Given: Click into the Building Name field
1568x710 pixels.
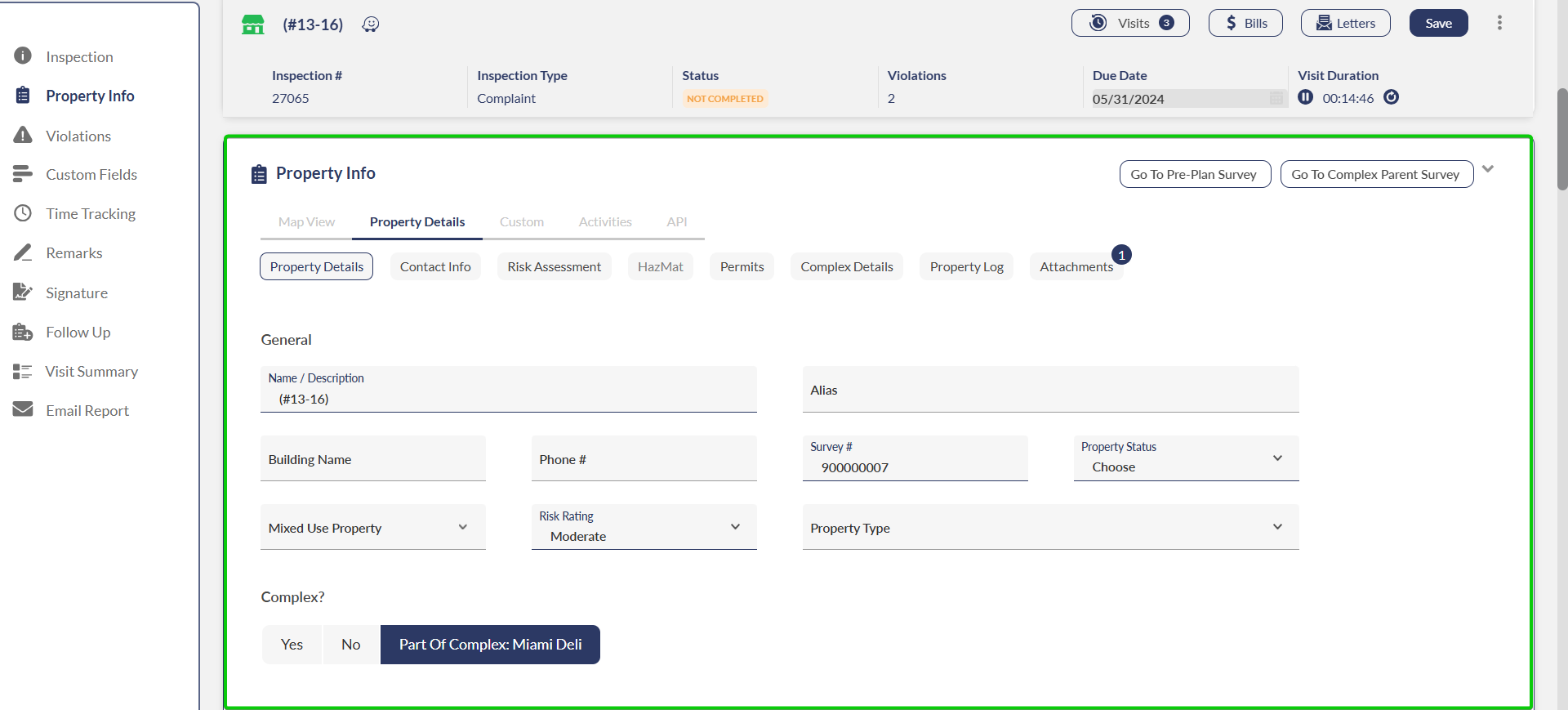Looking at the screenshot, I should click(x=372, y=459).
